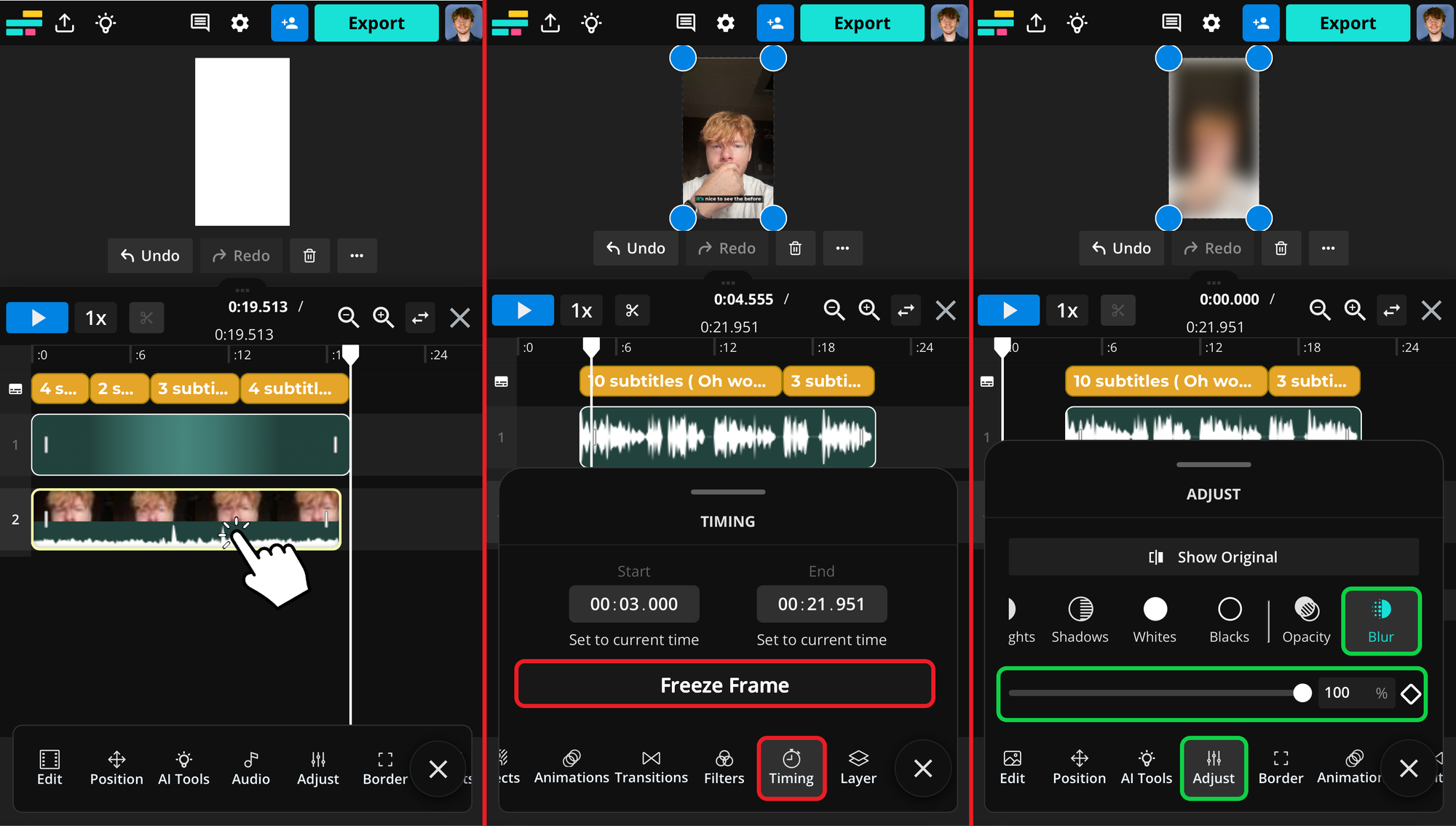Open the Filters panel

[x=724, y=768]
